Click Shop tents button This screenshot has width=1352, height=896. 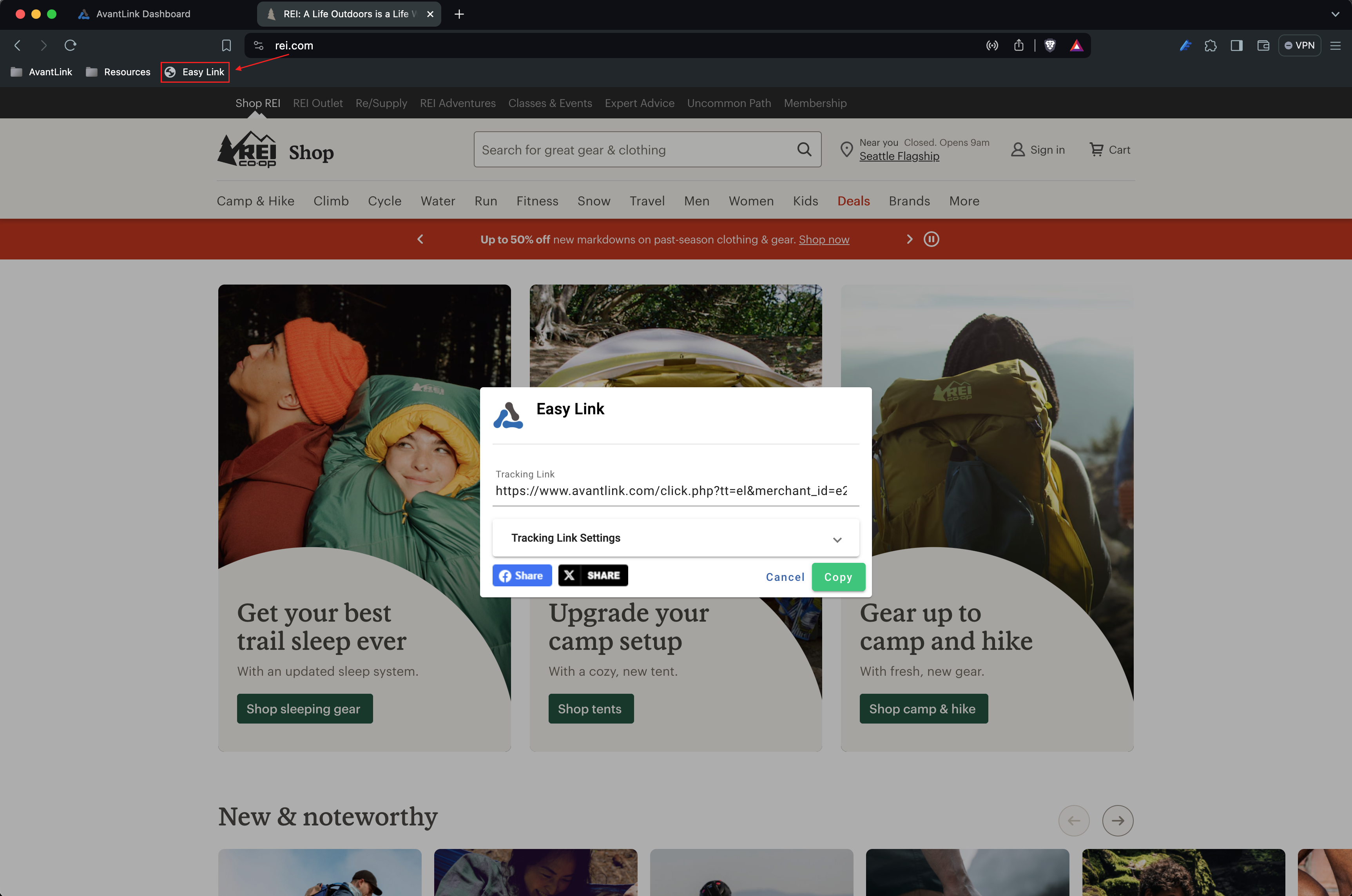tap(591, 709)
